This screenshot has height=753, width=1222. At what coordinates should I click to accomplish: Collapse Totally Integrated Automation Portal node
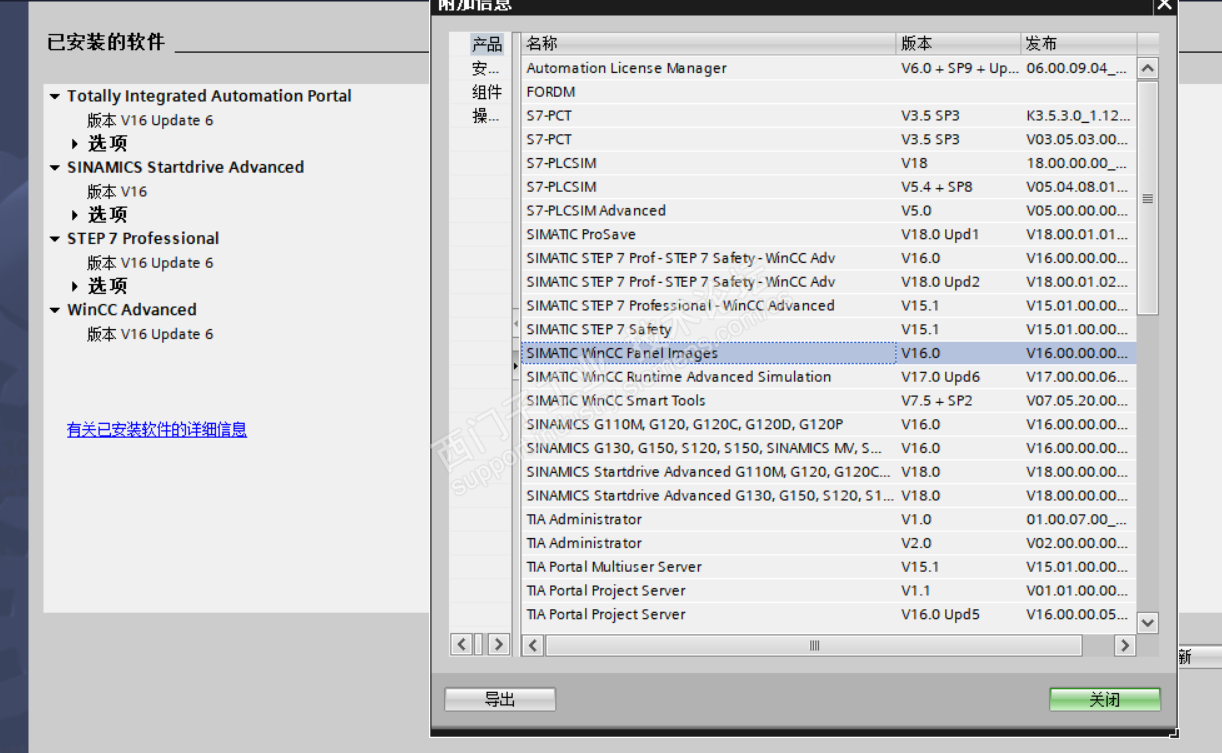(x=55, y=97)
